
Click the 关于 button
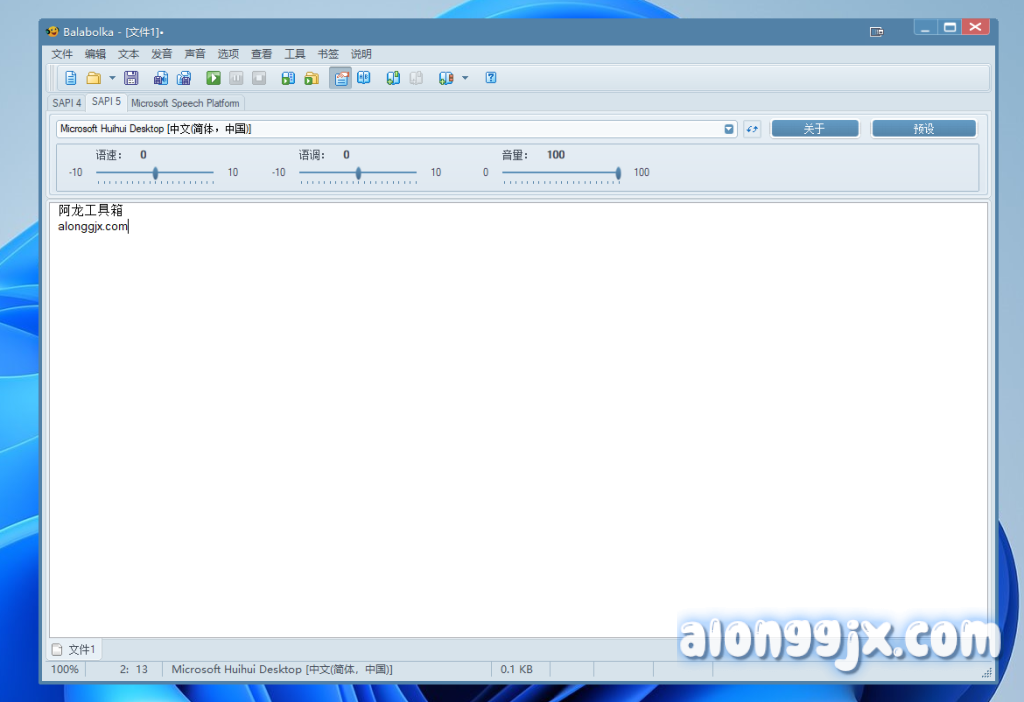click(814, 129)
